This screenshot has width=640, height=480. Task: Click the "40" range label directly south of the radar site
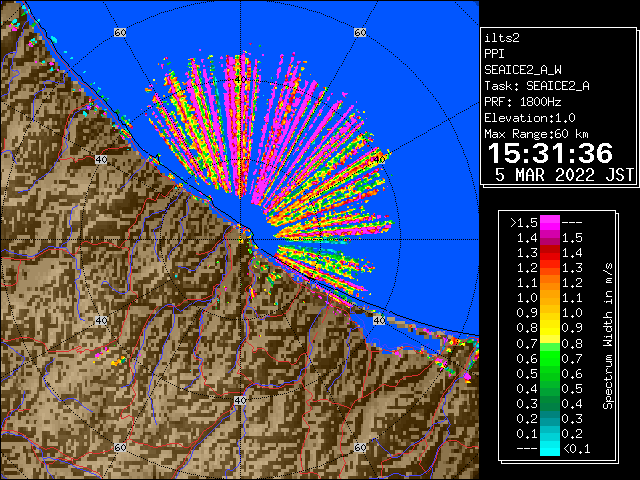[240, 400]
